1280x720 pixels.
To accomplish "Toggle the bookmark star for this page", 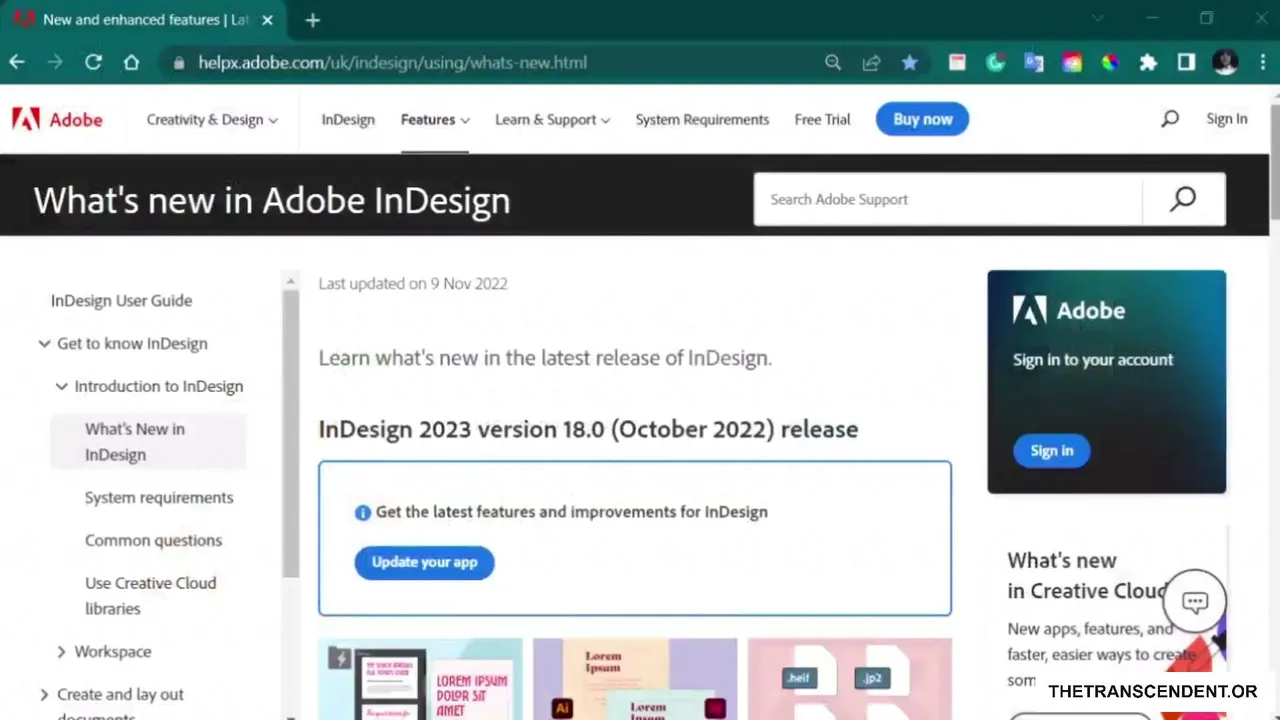I will pos(909,62).
